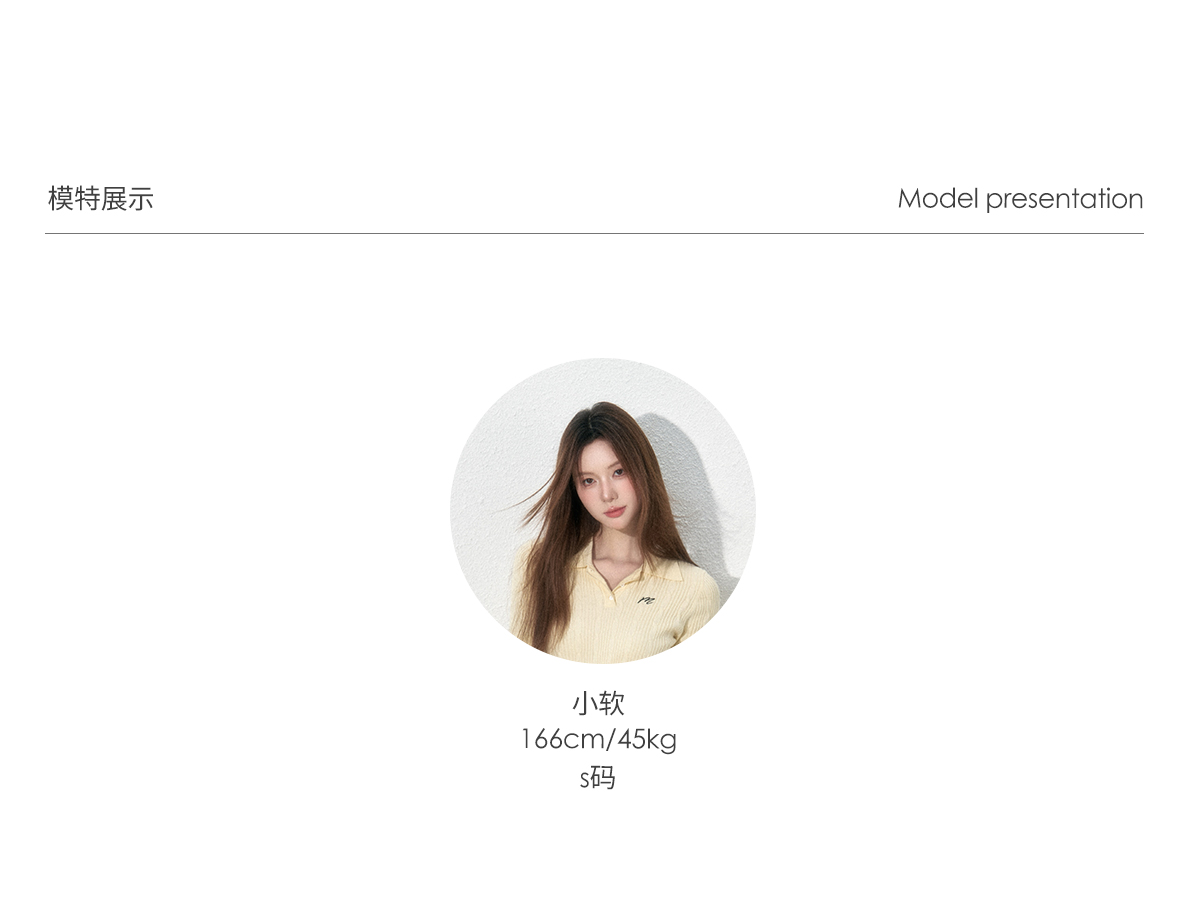Select the model name 小软

pyautogui.click(x=598, y=703)
